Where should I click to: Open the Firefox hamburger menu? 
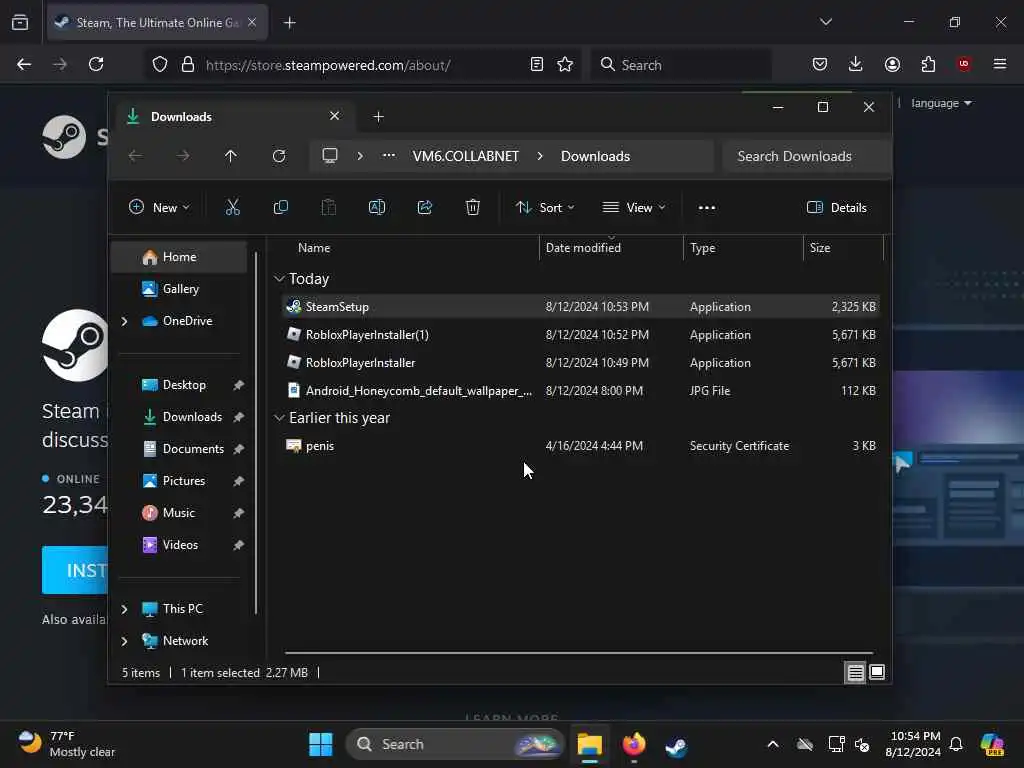point(1000,64)
